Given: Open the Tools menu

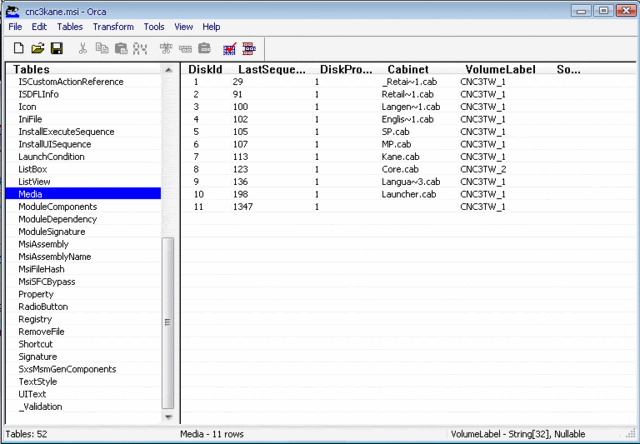Looking at the screenshot, I should pyautogui.click(x=154, y=27).
